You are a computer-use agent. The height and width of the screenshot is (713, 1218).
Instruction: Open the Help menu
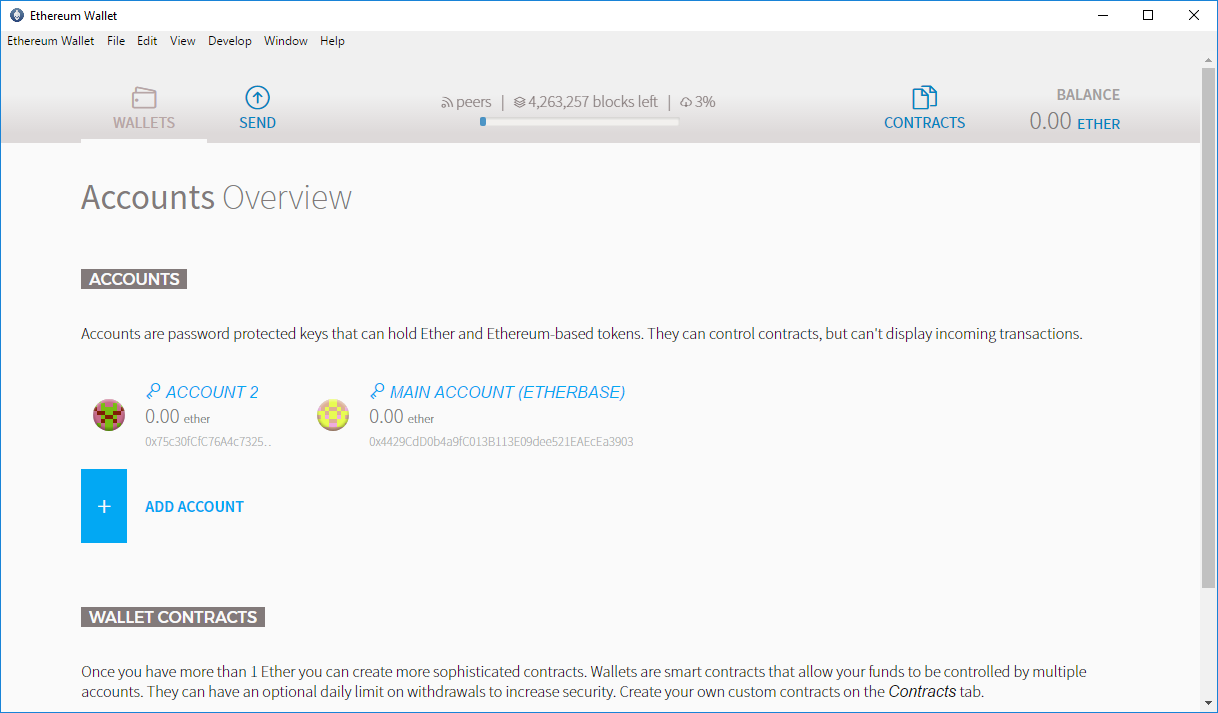click(332, 41)
